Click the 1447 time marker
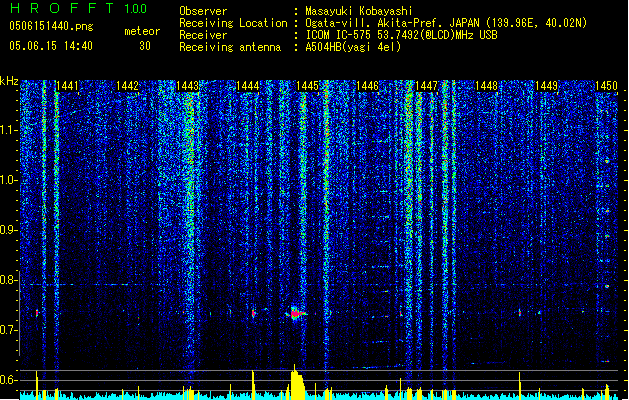629x400 pixels. click(426, 86)
